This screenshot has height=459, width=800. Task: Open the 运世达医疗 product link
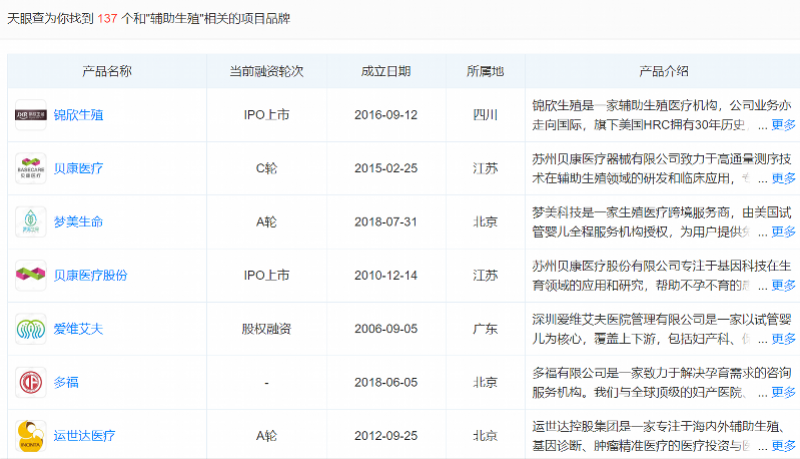[x=85, y=436]
